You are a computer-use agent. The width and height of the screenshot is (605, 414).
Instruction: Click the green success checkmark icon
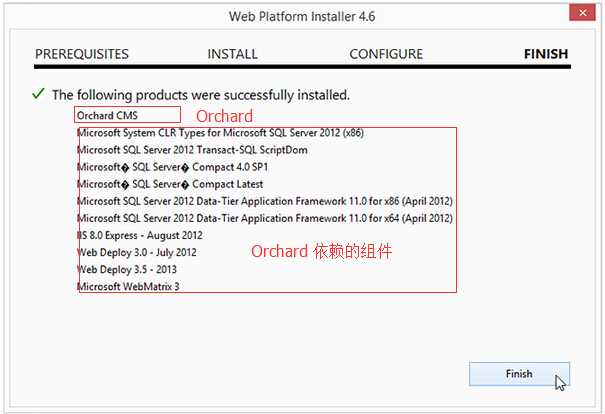(38, 94)
